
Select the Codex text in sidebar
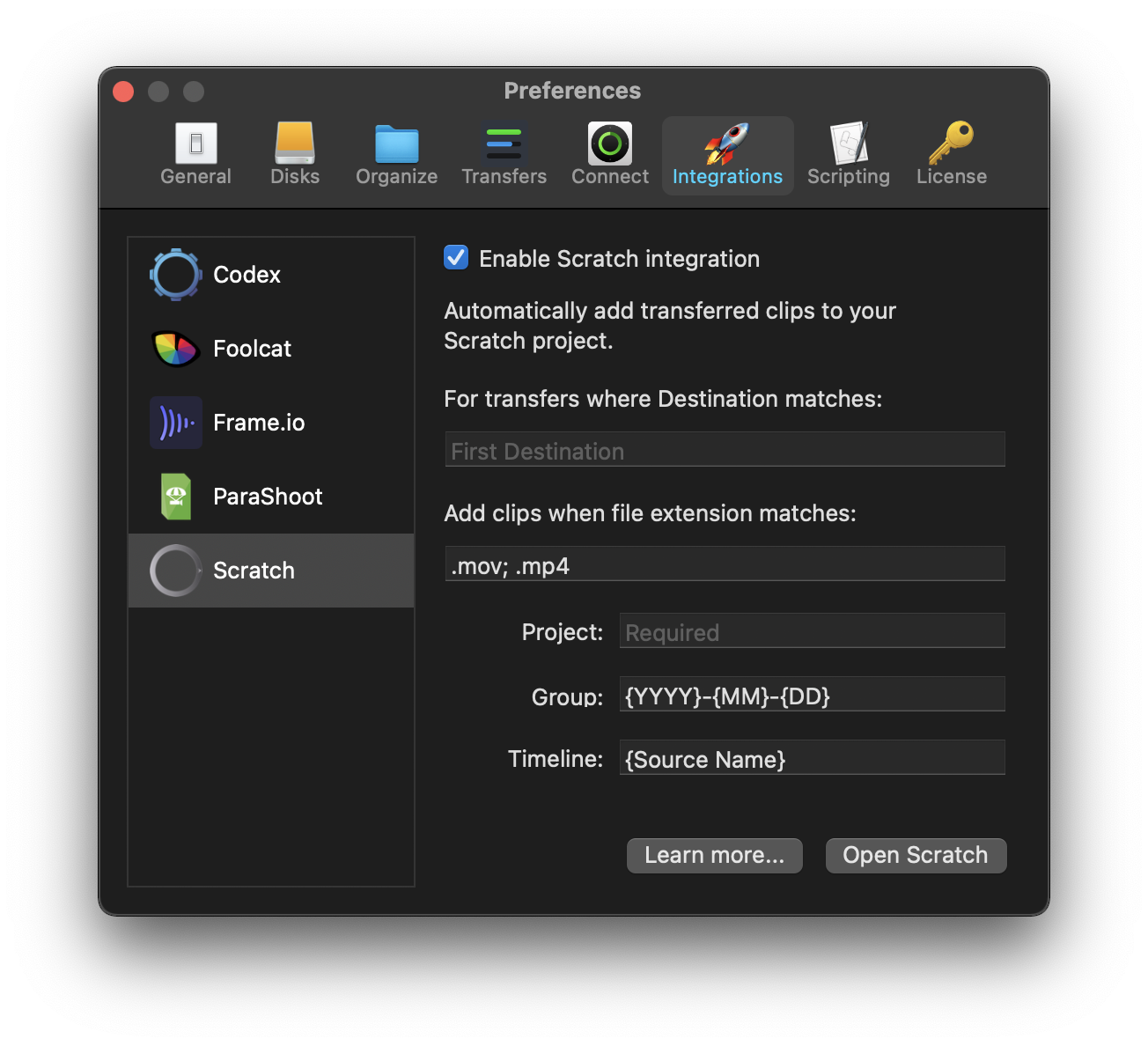coord(247,275)
